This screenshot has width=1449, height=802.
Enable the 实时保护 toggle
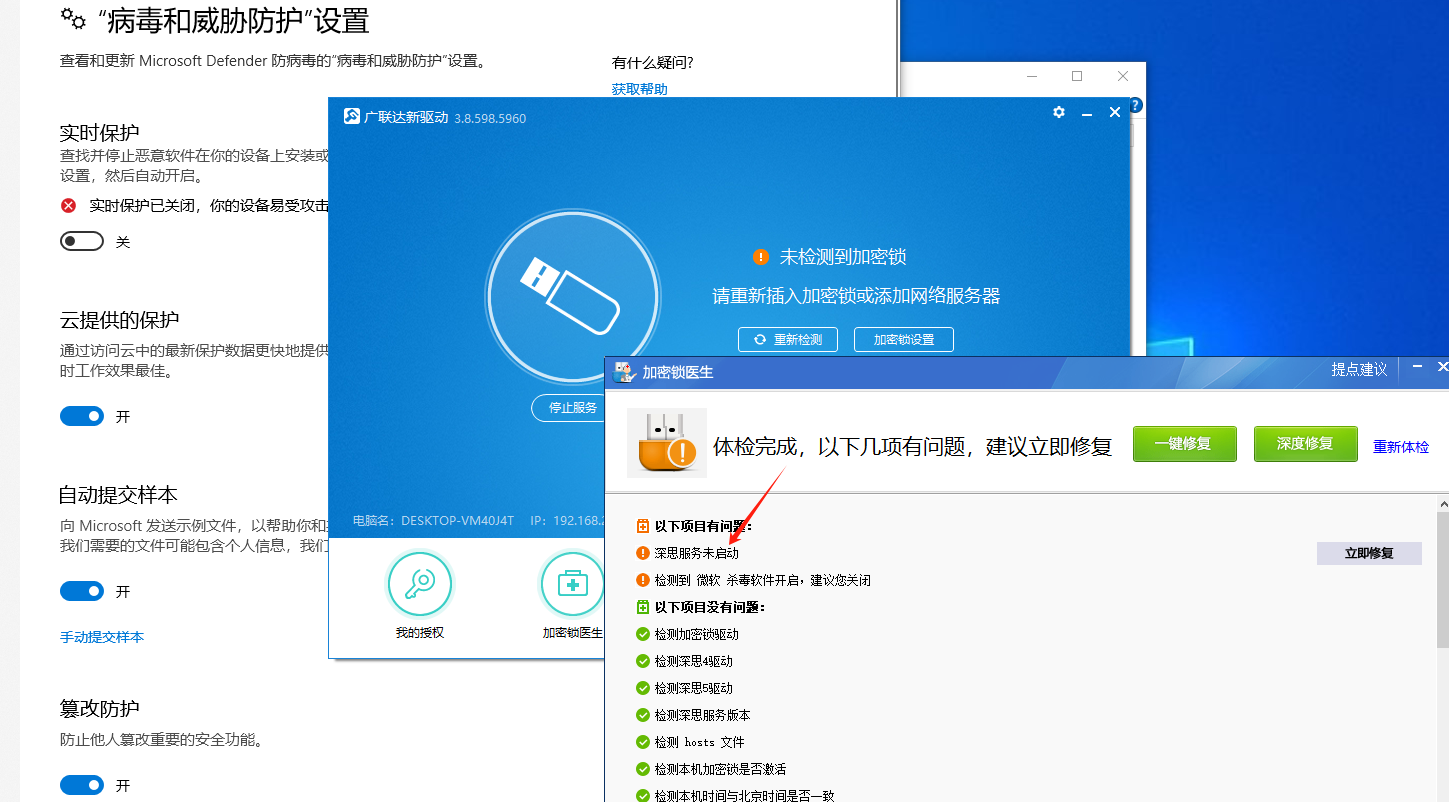(82, 240)
